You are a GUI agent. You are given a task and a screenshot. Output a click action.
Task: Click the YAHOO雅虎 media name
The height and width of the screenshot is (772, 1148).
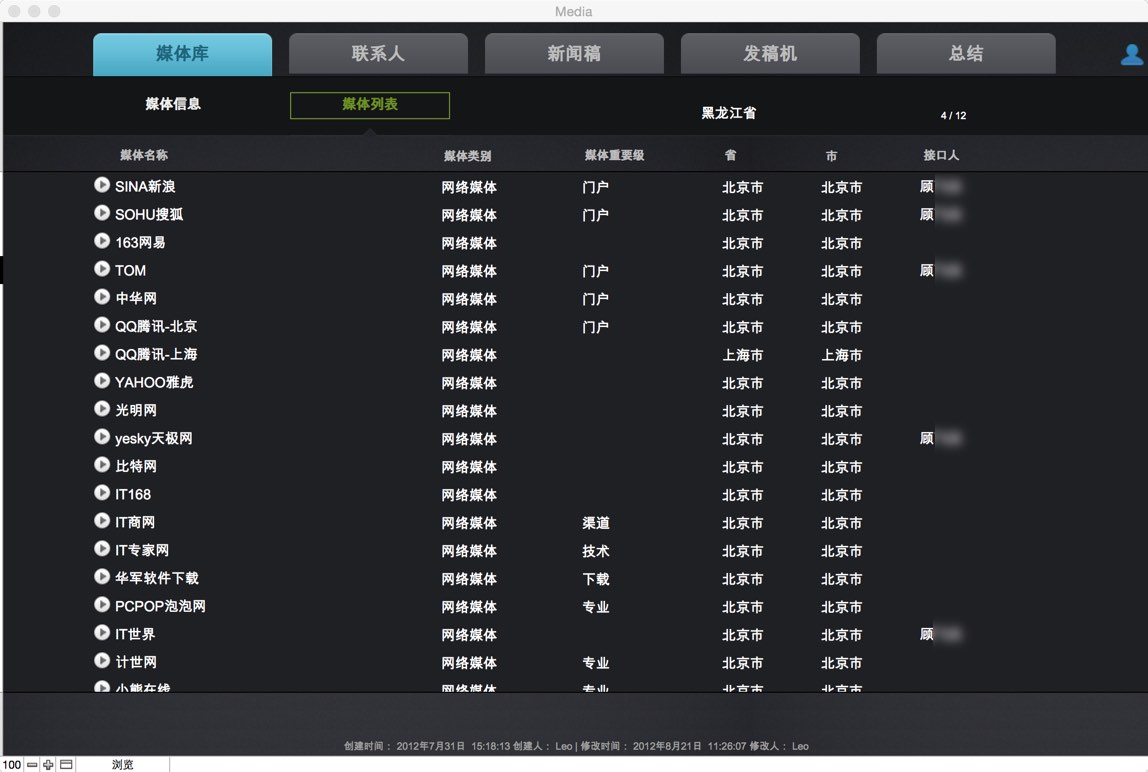tap(154, 382)
